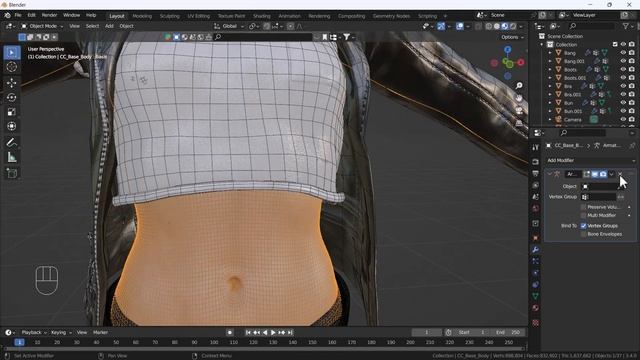
Task: Open the Particles properties tab
Action: (535, 261)
